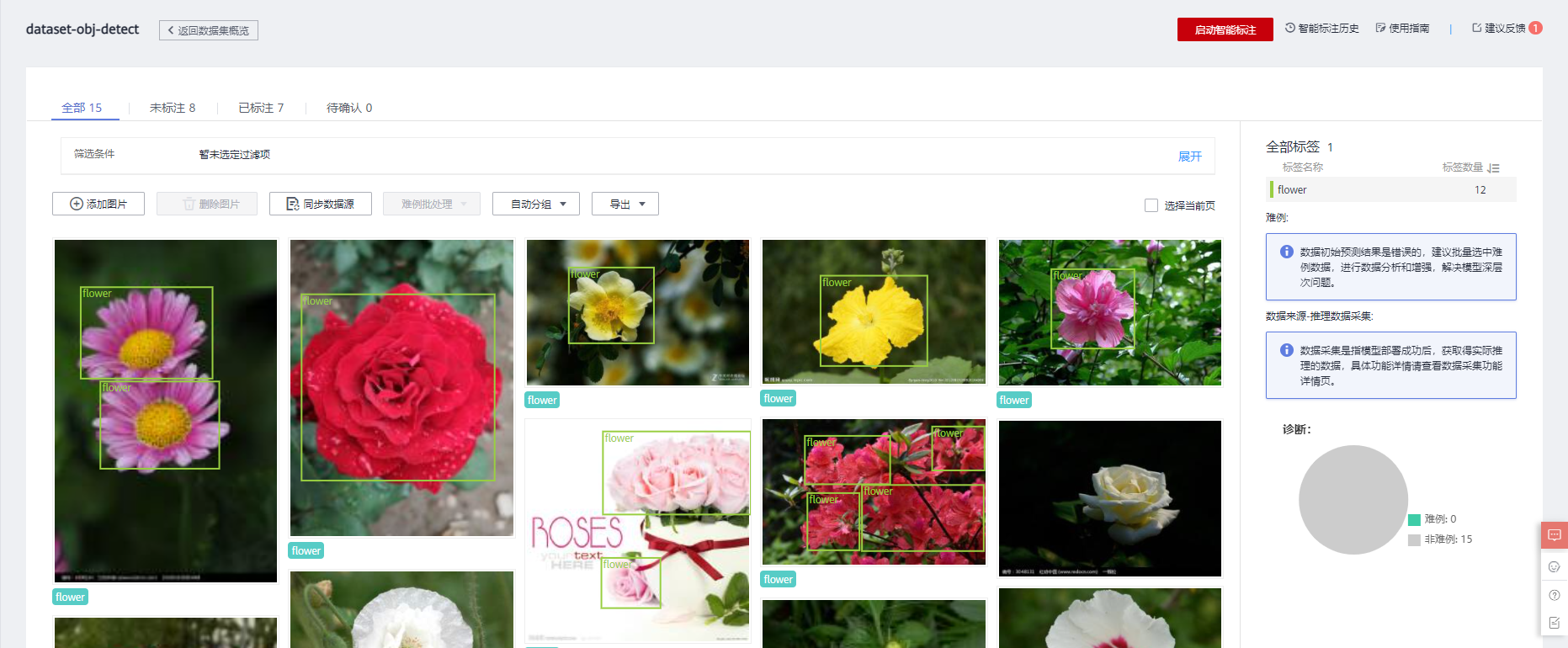Click the floating smiley face icon
1568x648 pixels.
(x=1555, y=566)
